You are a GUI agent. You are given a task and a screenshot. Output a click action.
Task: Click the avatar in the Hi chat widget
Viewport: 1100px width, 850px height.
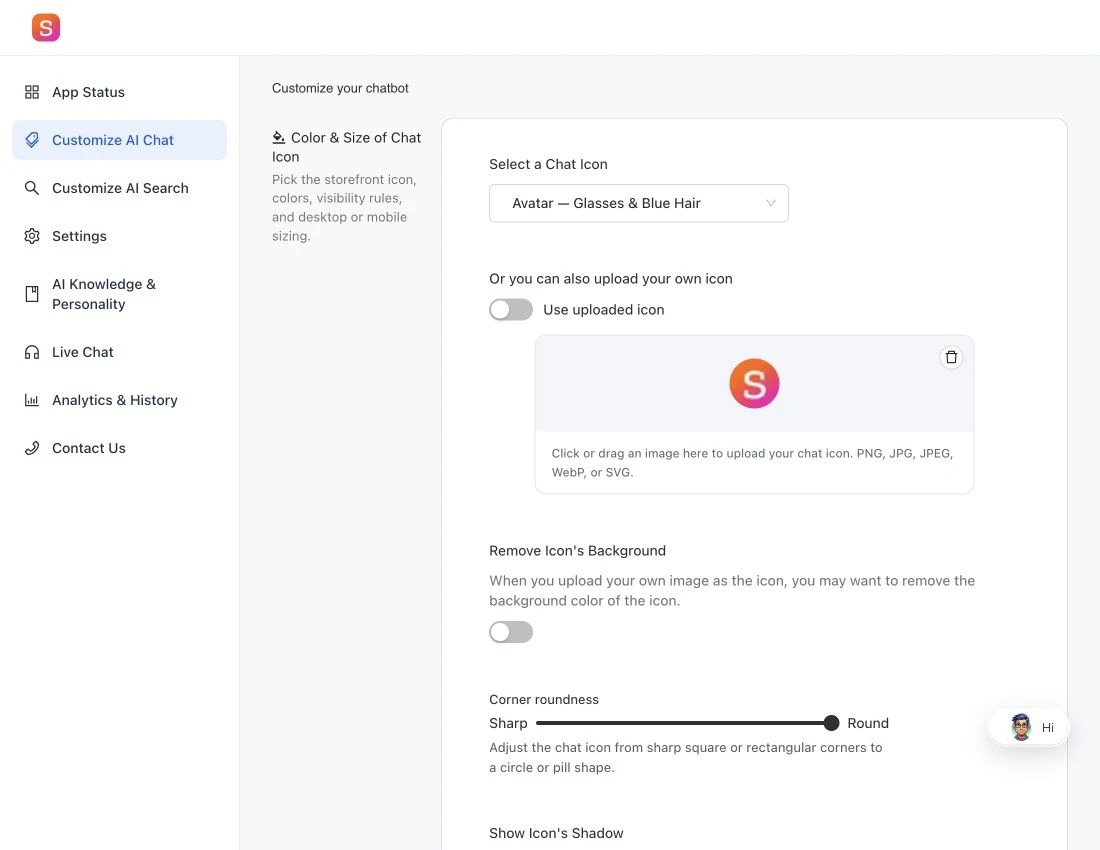click(1021, 727)
